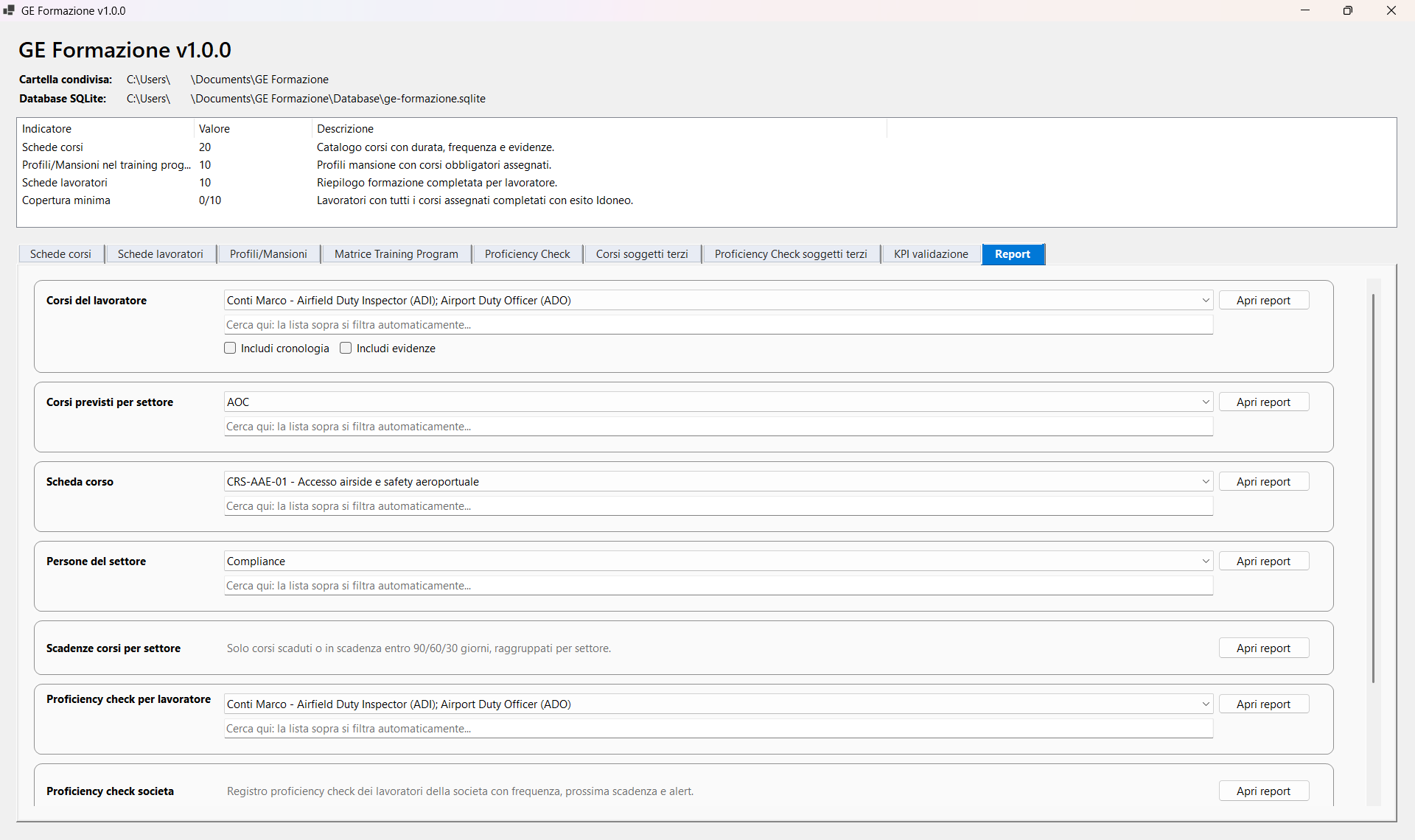Switch to the Schede corsi tab
The image size is (1415, 840).
tap(60, 254)
